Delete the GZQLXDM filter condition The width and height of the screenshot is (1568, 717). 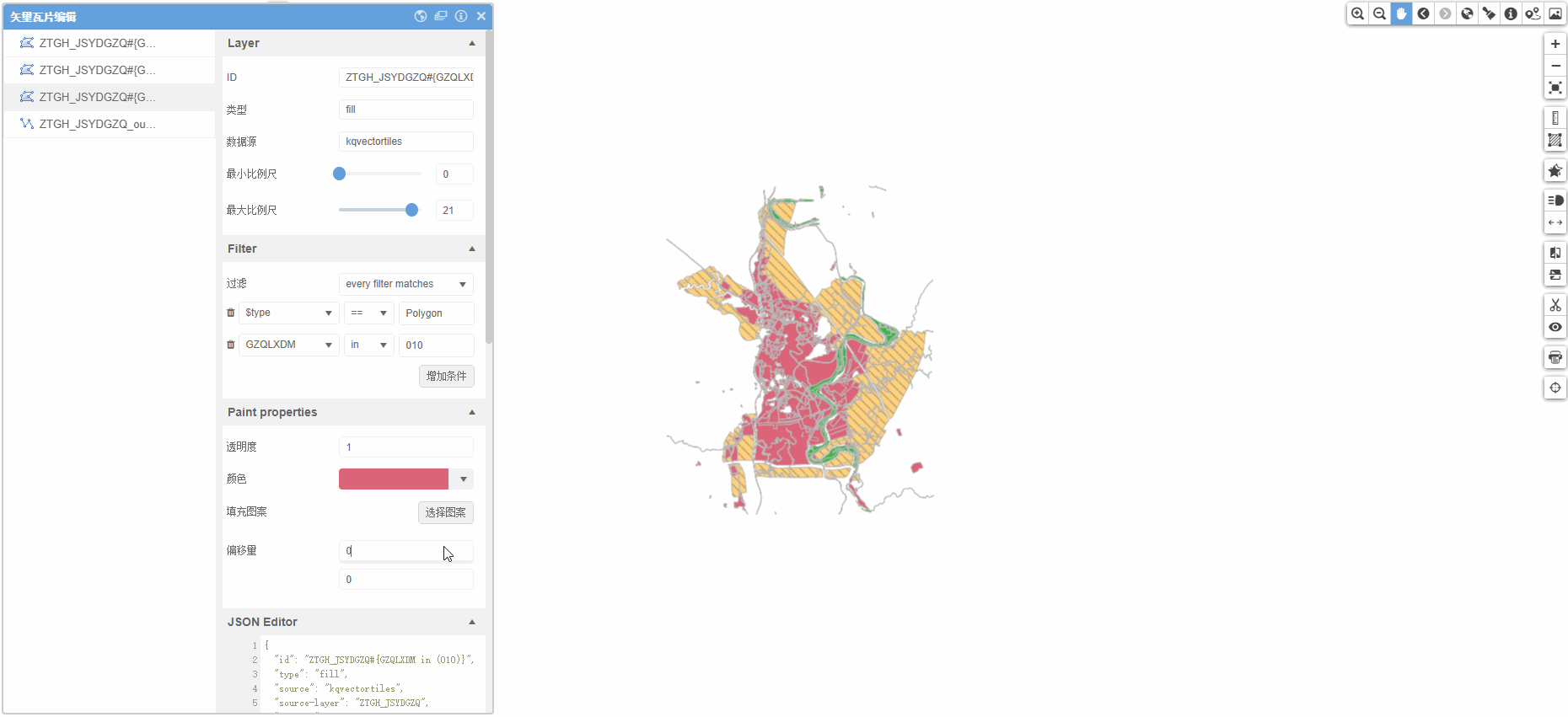tap(231, 345)
